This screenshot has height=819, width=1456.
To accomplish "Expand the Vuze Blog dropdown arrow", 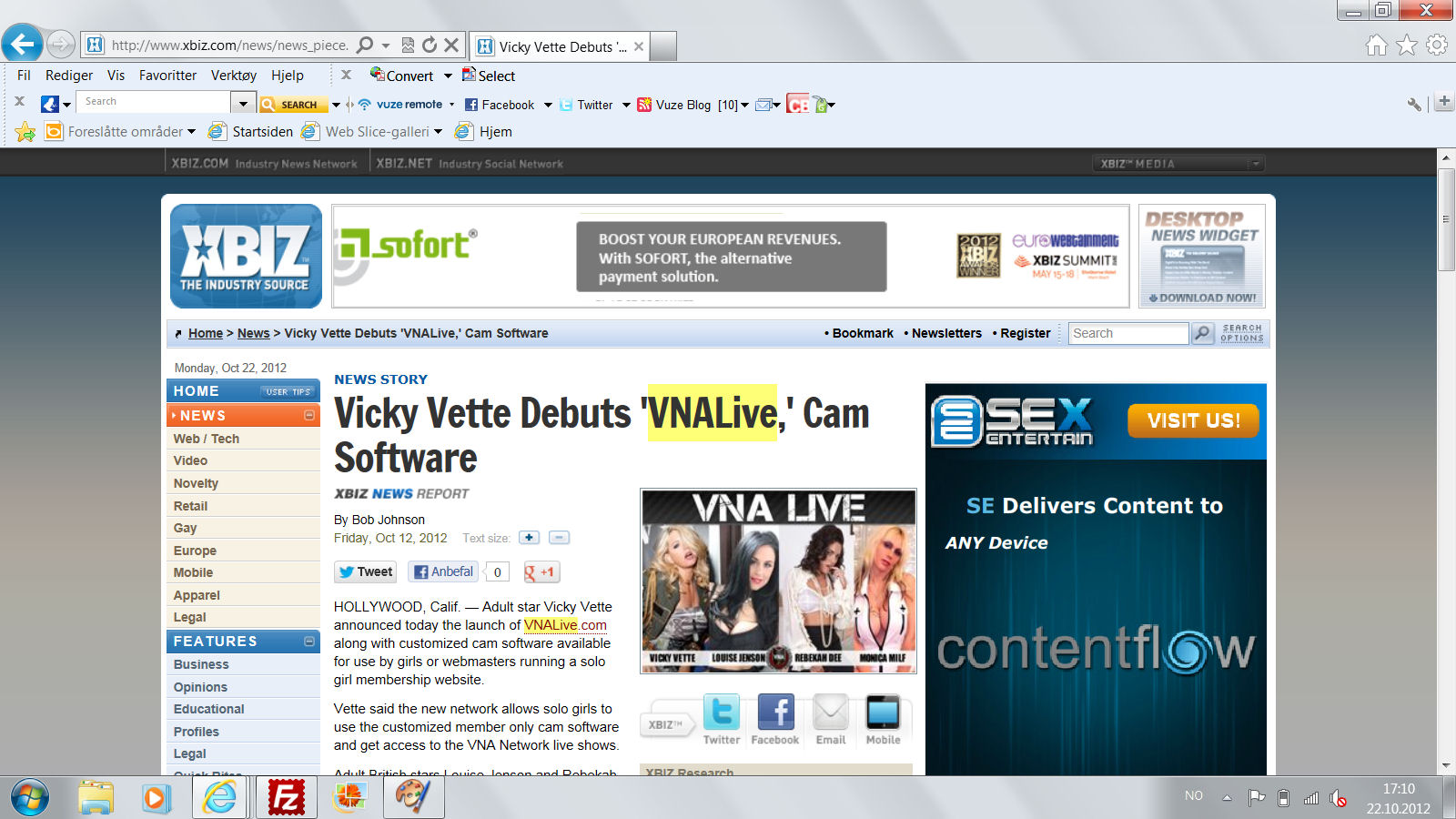I will tap(744, 106).
